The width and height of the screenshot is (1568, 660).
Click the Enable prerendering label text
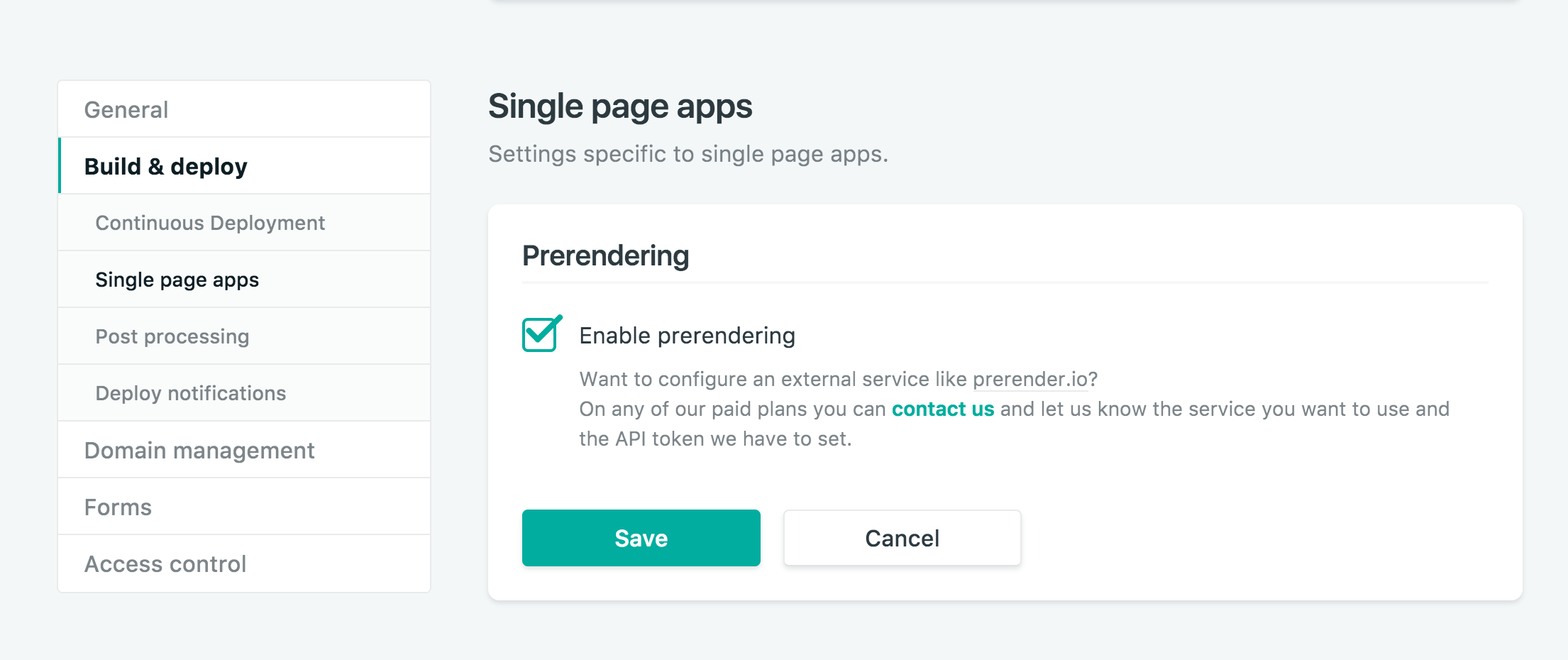click(688, 335)
